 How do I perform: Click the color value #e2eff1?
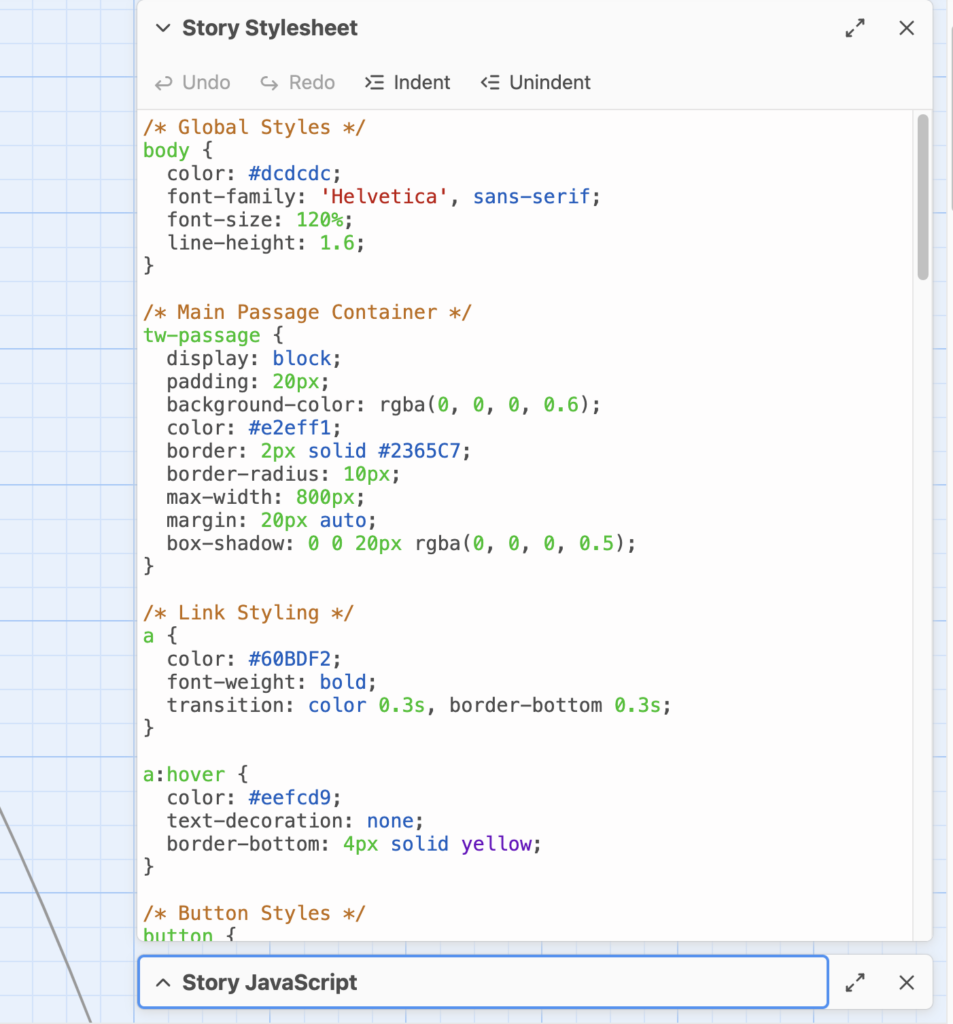pyautogui.click(x=290, y=428)
